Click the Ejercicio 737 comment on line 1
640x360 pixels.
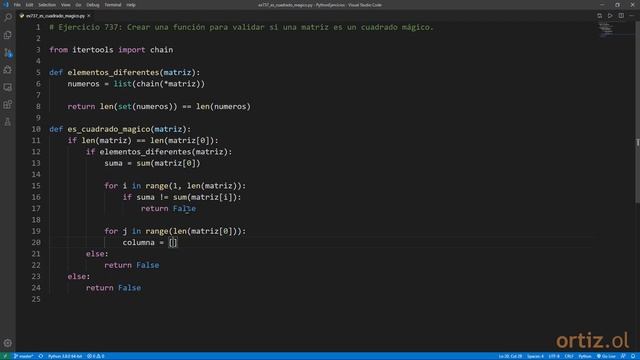(x=241, y=27)
